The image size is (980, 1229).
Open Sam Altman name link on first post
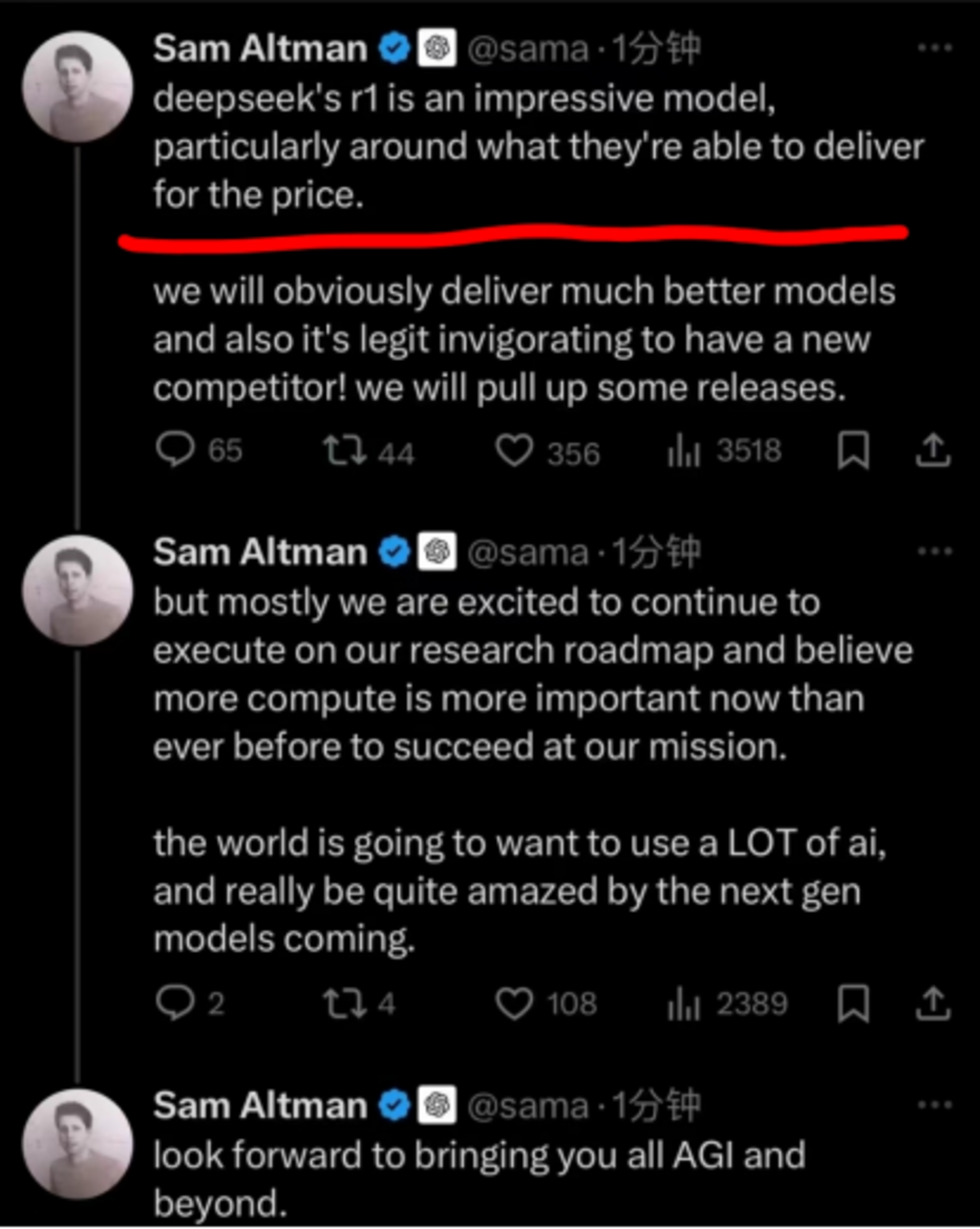point(260,49)
